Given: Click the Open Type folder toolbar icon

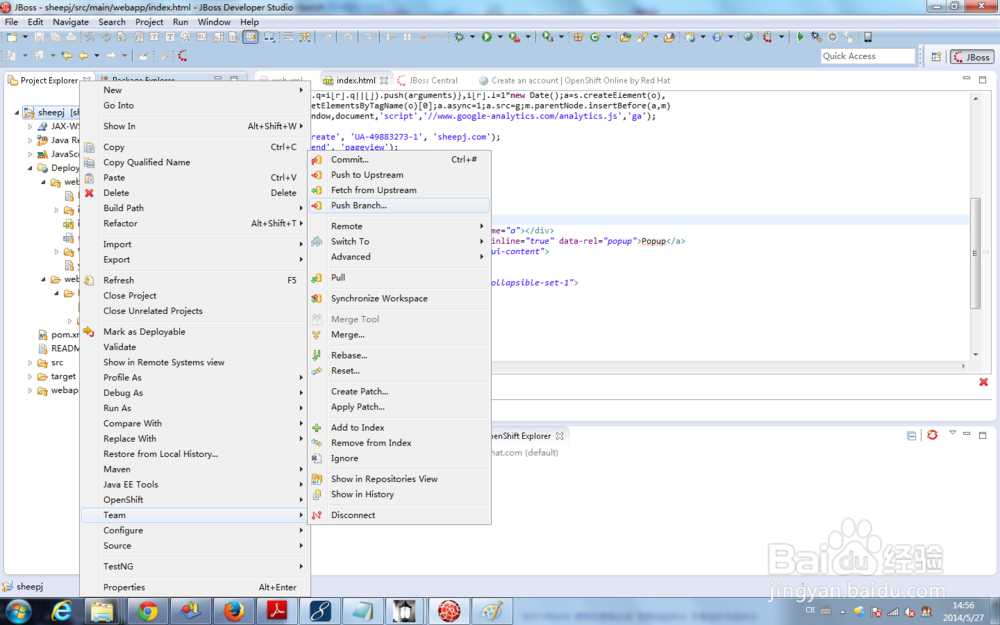Looking at the screenshot, I should click(626, 37).
